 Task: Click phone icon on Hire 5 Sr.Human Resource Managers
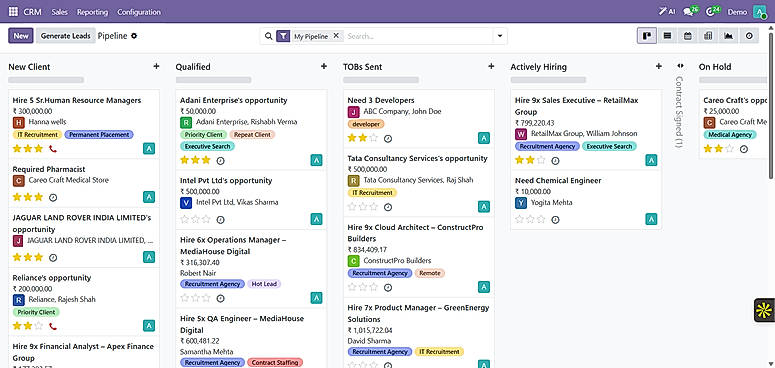[x=53, y=148]
